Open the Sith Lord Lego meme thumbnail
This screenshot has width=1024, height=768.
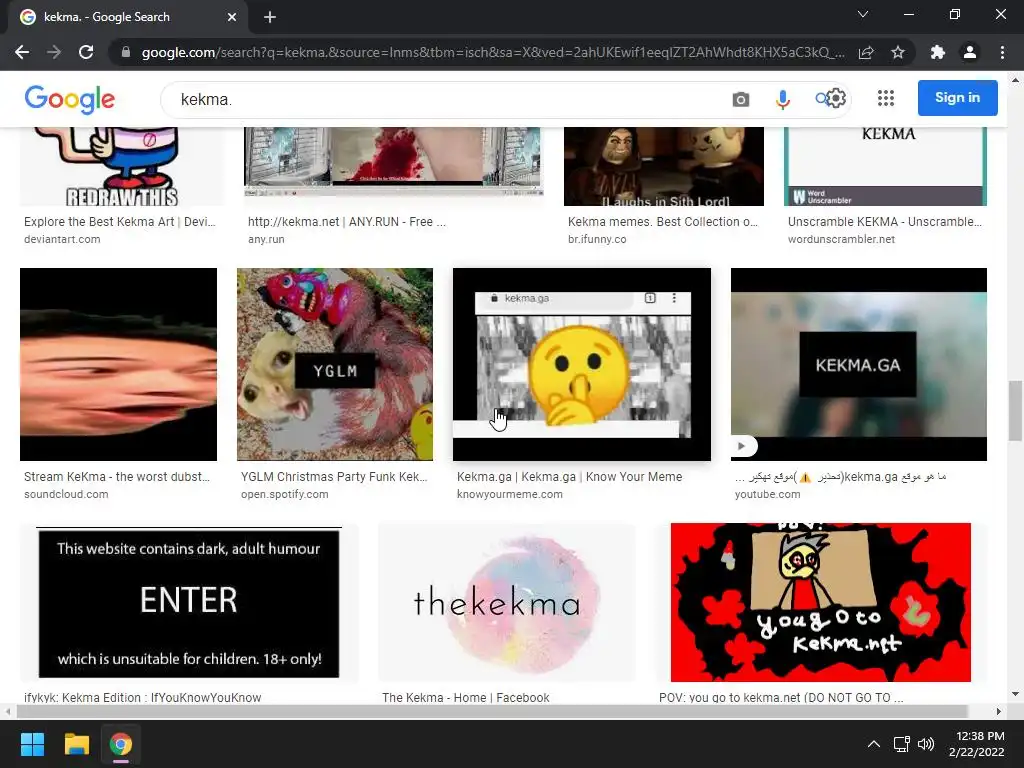(664, 167)
